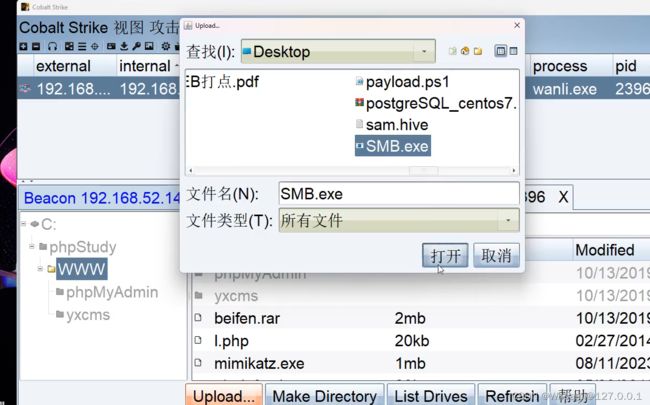
Task: Select the wanli.exe process cell
Action: (565, 89)
